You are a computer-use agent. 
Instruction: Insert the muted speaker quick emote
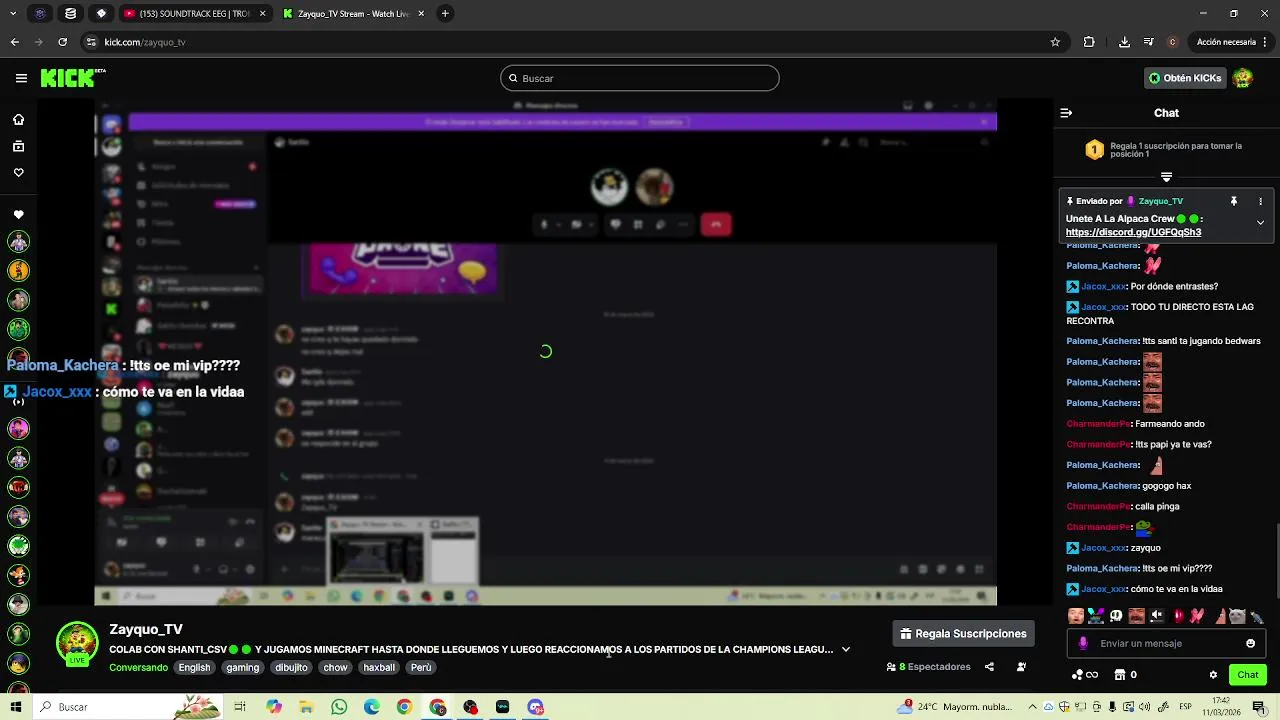(x=1157, y=616)
